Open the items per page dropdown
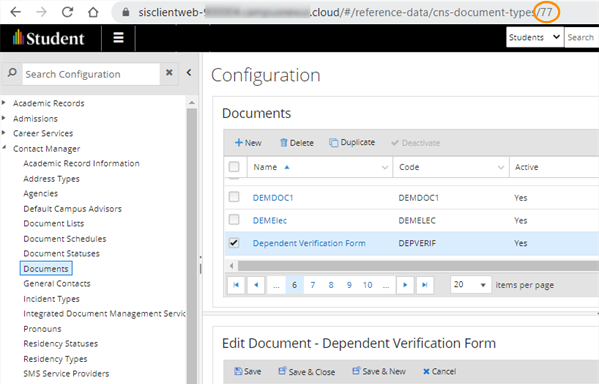 pos(471,285)
